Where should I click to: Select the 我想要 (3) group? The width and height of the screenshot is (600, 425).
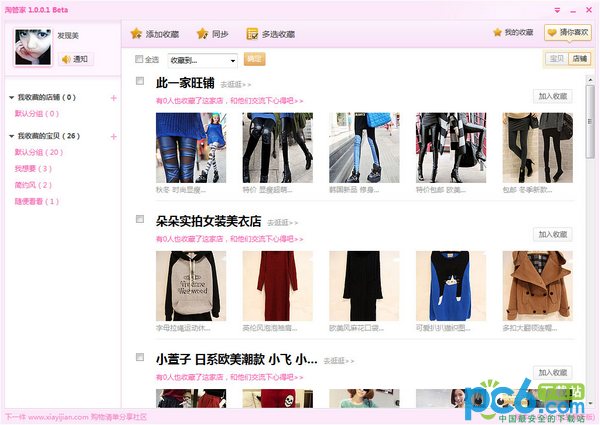[x=33, y=169]
